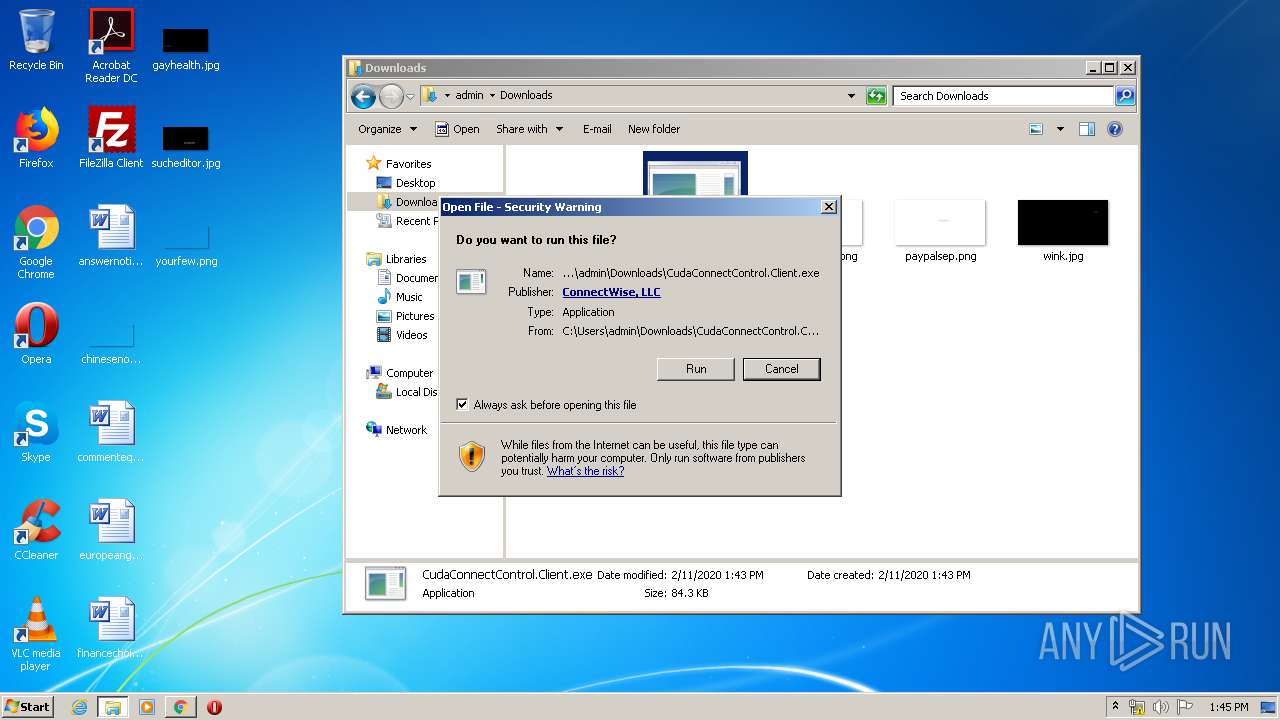Refresh the Downloads folder view

coord(876,96)
